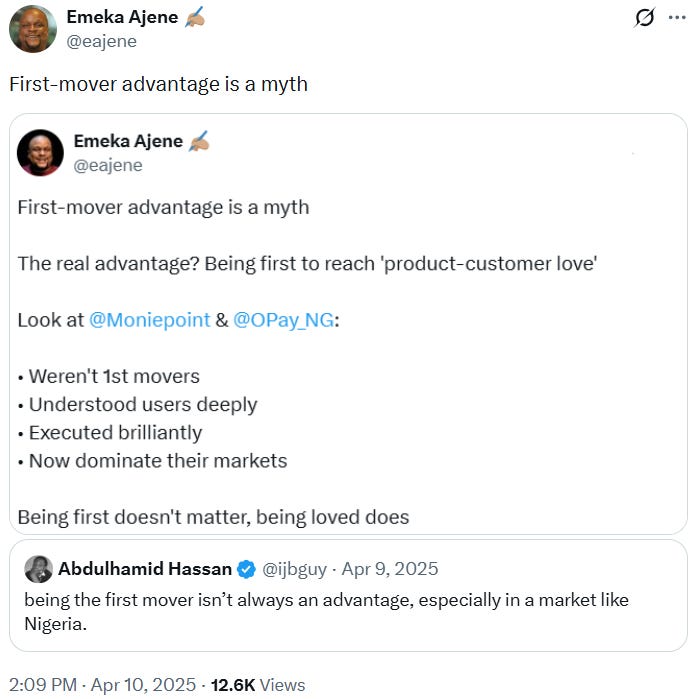Open the quoted tweet avatar of Emeka
This screenshot has height=699, width=693.
(x=40, y=152)
